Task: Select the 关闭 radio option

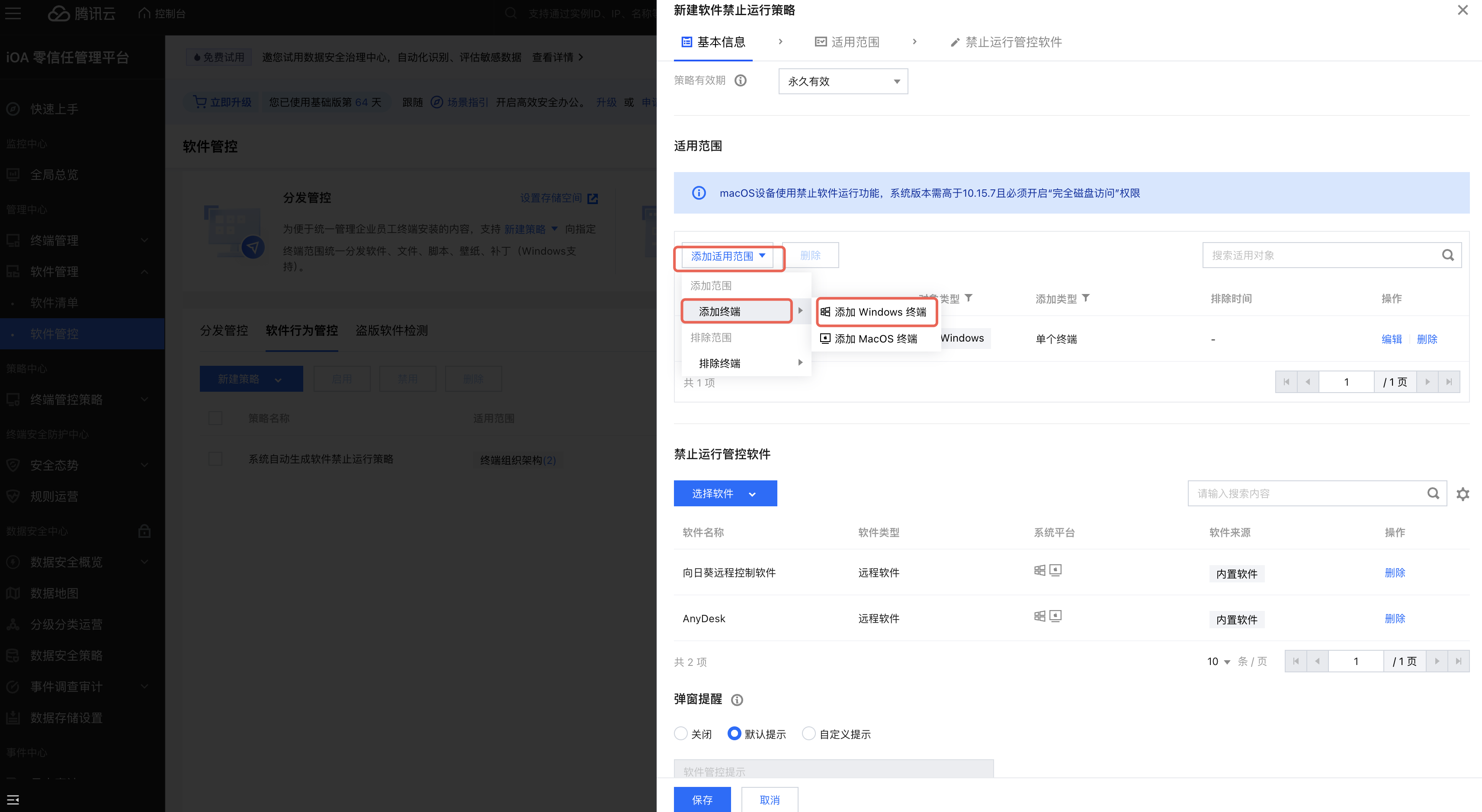Action: point(680,734)
